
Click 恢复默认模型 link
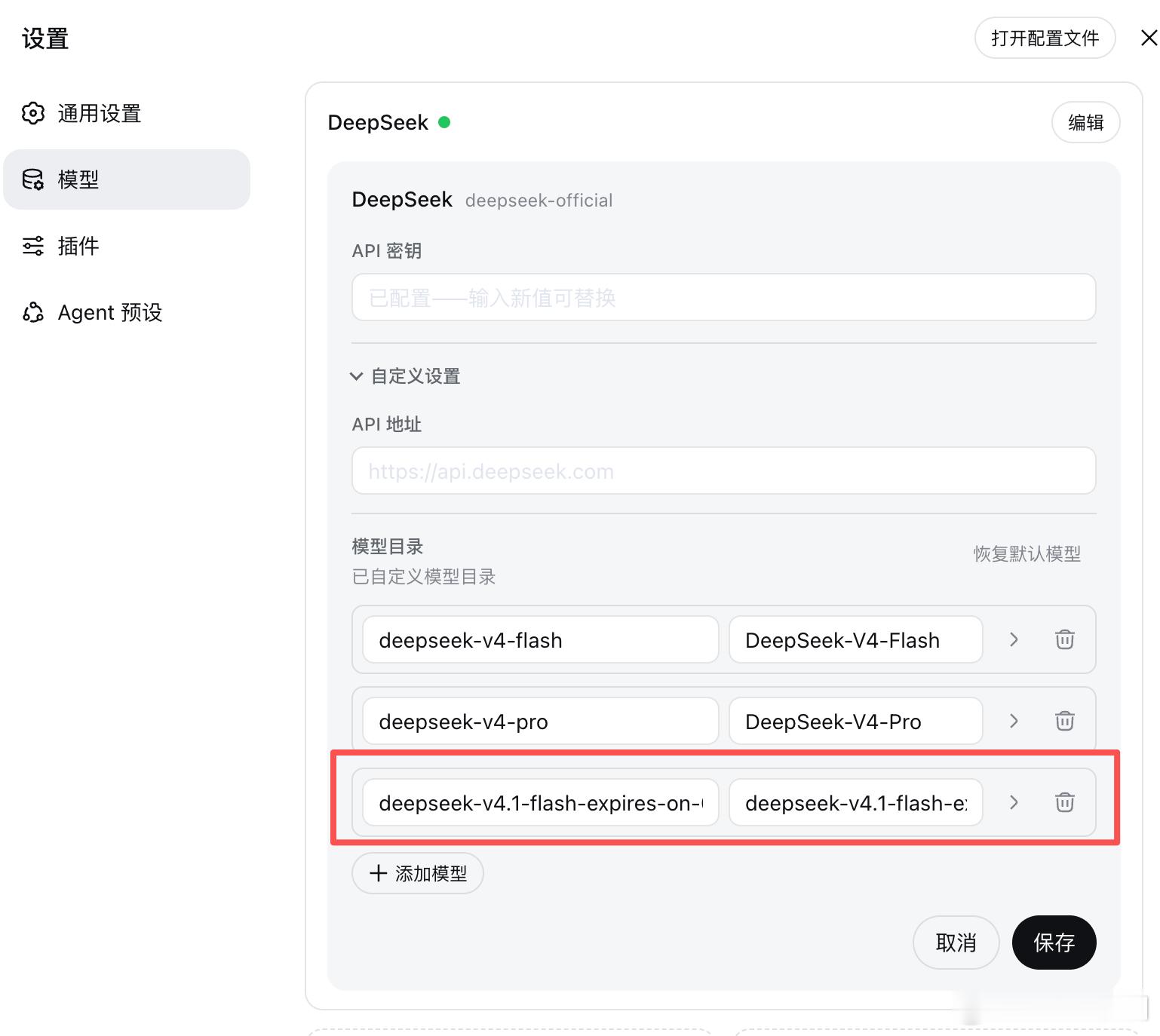click(x=1027, y=554)
